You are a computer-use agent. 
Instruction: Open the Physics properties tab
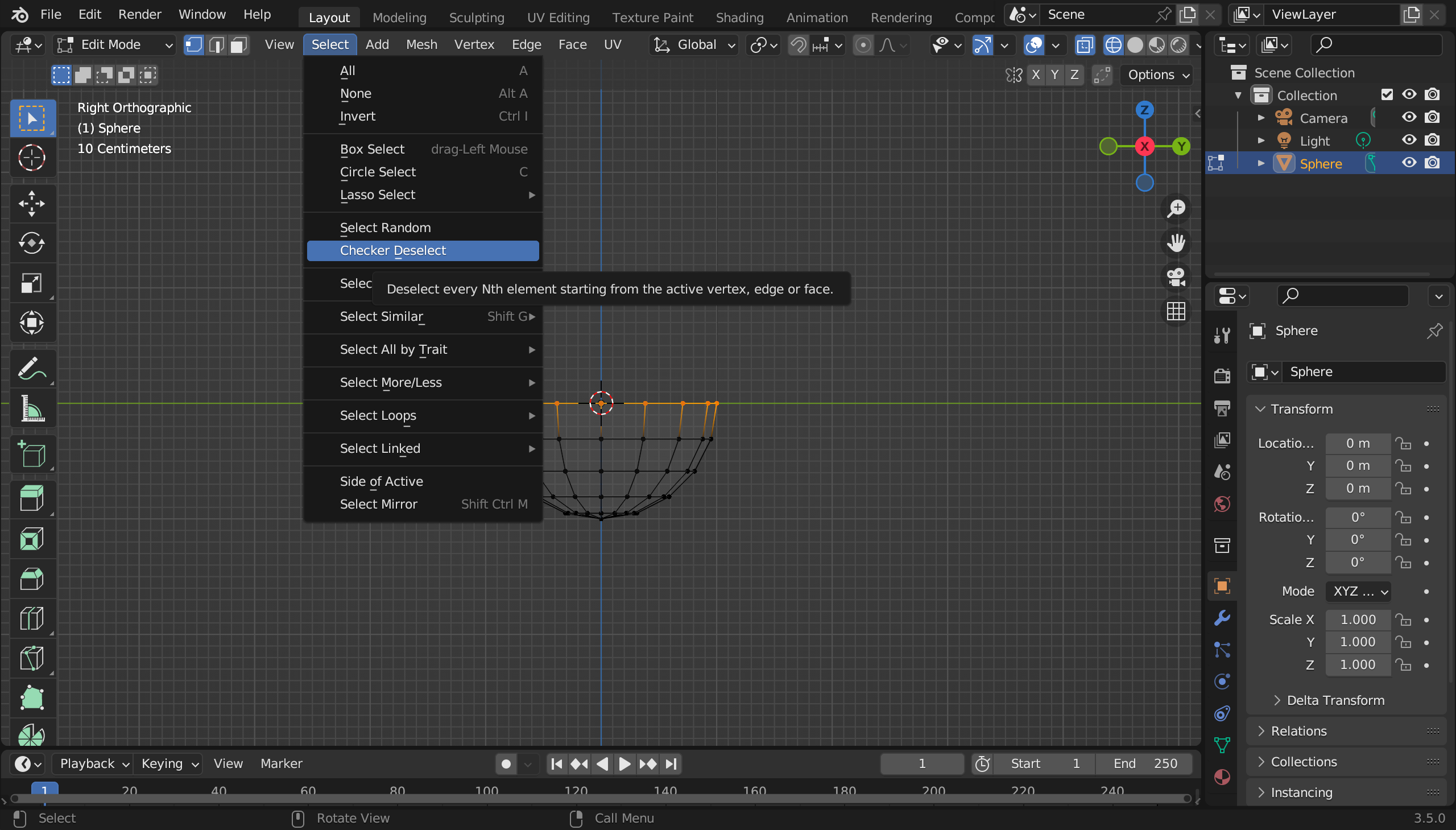click(1222, 681)
